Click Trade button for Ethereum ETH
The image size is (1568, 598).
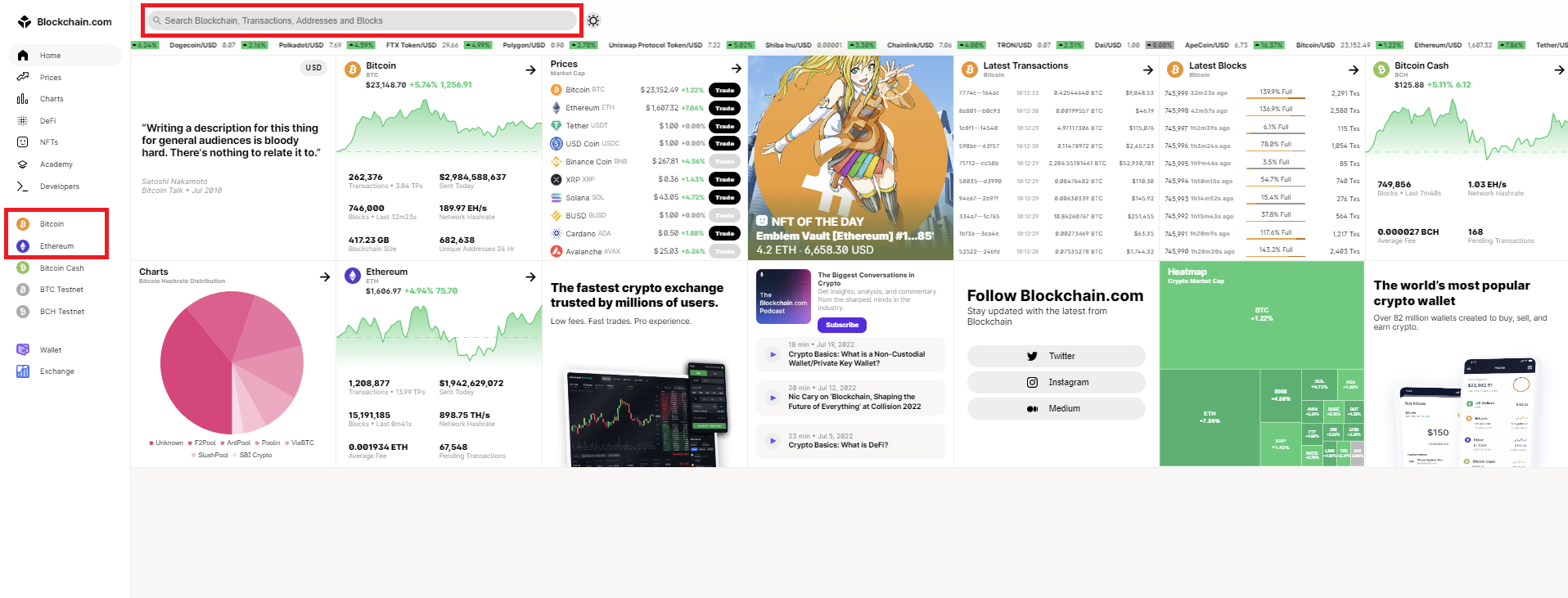coord(724,108)
